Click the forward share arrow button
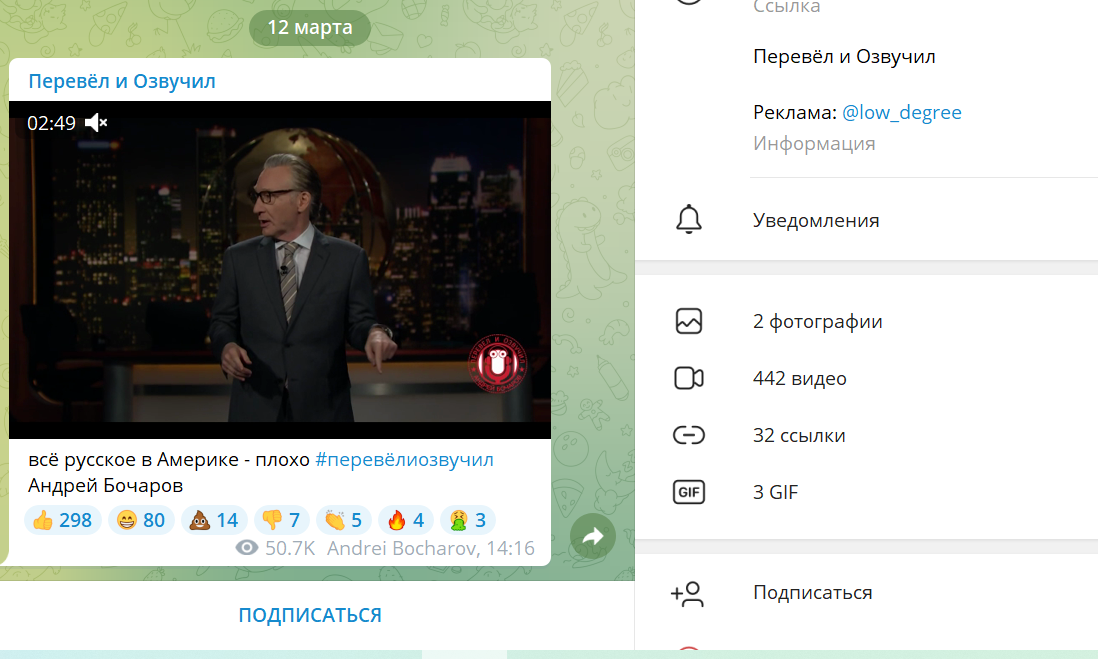The width and height of the screenshot is (1098, 659). click(592, 538)
